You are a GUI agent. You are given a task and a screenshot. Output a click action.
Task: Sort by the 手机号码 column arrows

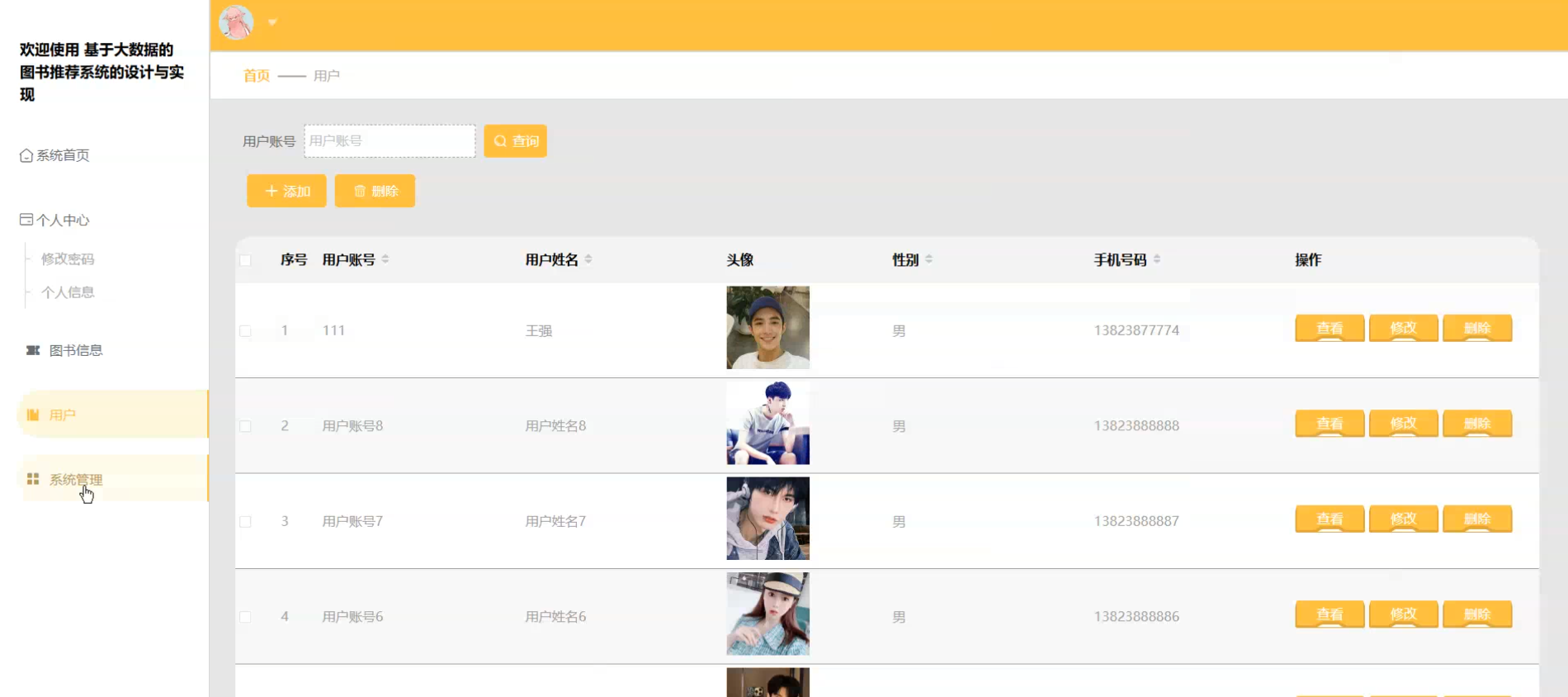tap(1157, 259)
